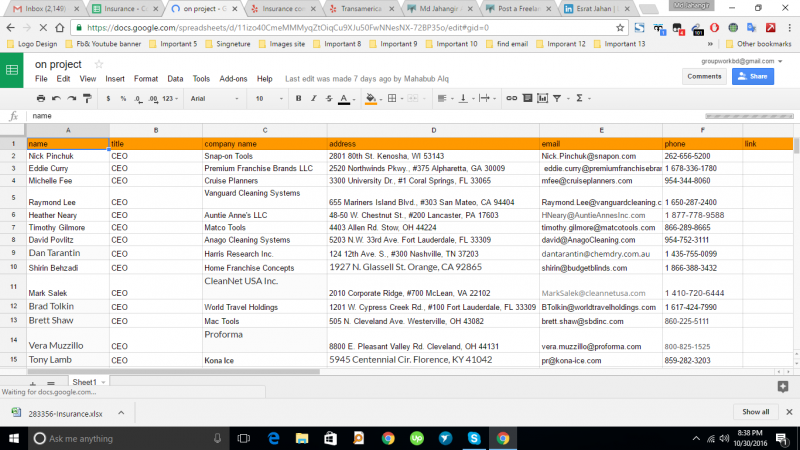Open the 123 number format dropdown

tap(170, 98)
